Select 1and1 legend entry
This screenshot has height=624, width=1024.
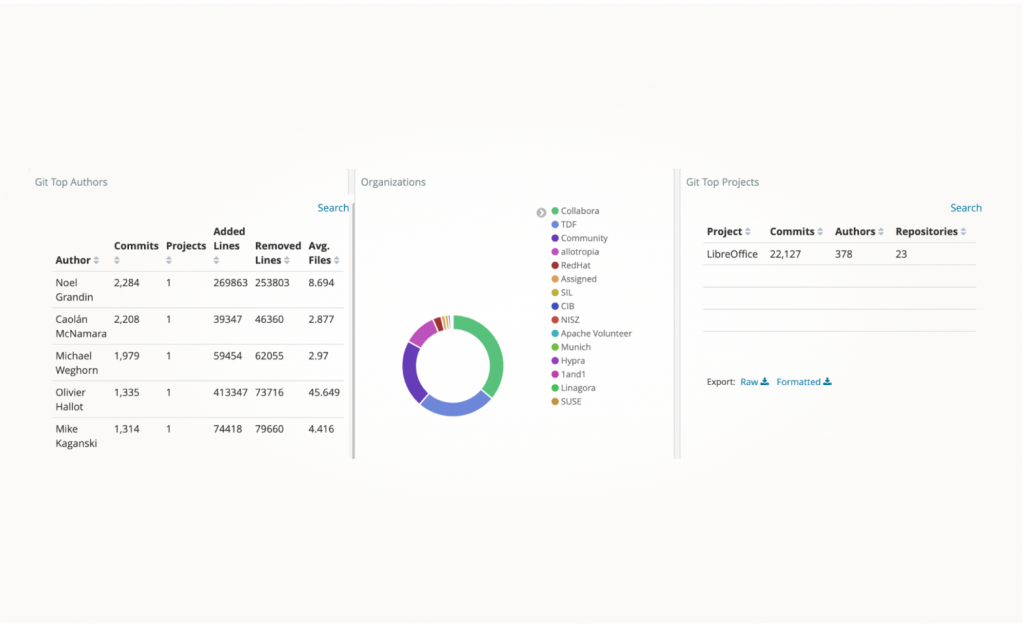[x=569, y=375]
